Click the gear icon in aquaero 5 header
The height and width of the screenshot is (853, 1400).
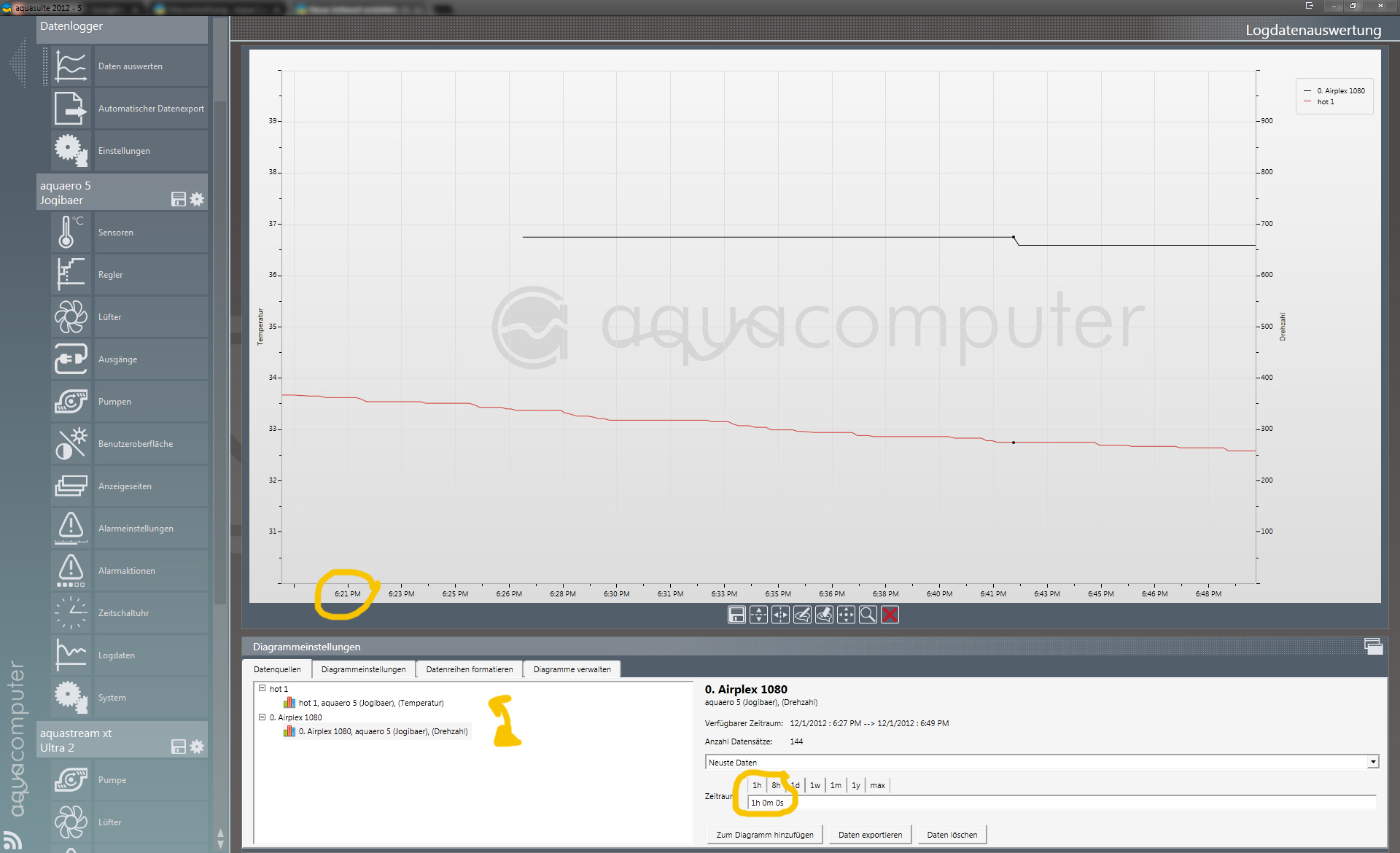pyautogui.click(x=197, y=199)
